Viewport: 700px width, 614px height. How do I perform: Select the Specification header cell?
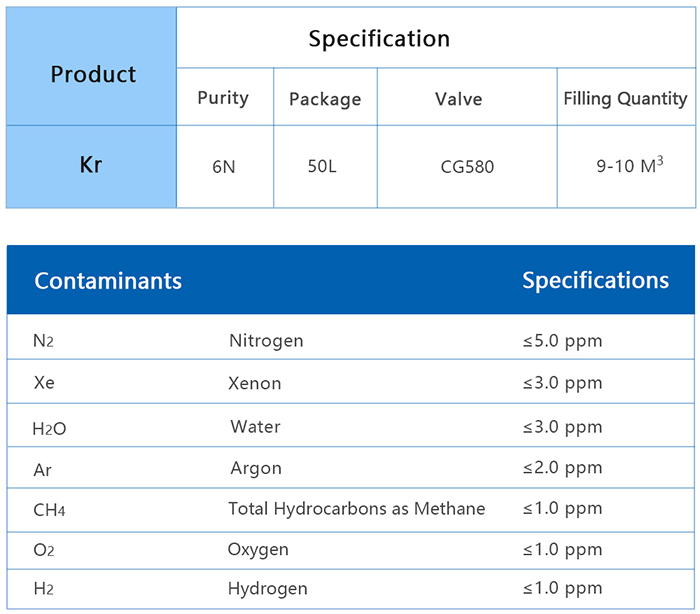(379, 39)
